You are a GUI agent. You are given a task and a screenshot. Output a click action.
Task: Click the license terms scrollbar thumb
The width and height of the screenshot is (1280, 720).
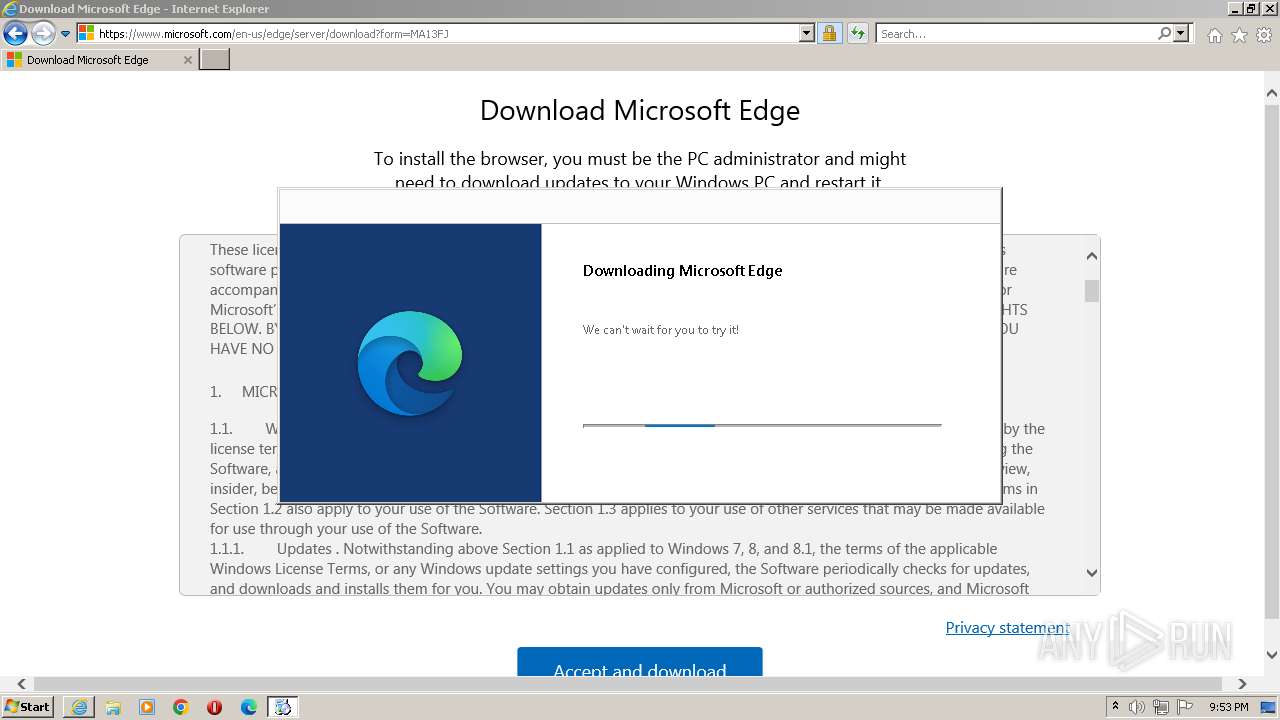[x=1091, y=290]
